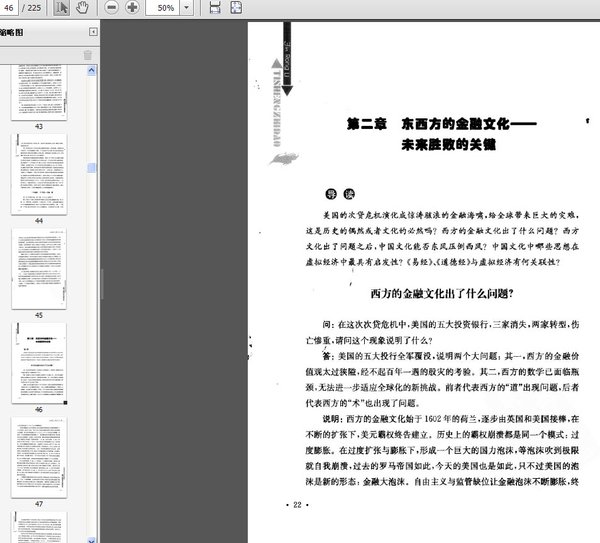The width and height of the screenshot is (600, 543).
Task: Thumbnails panel scroll down arrow
Action: click(x=91, y=540)
